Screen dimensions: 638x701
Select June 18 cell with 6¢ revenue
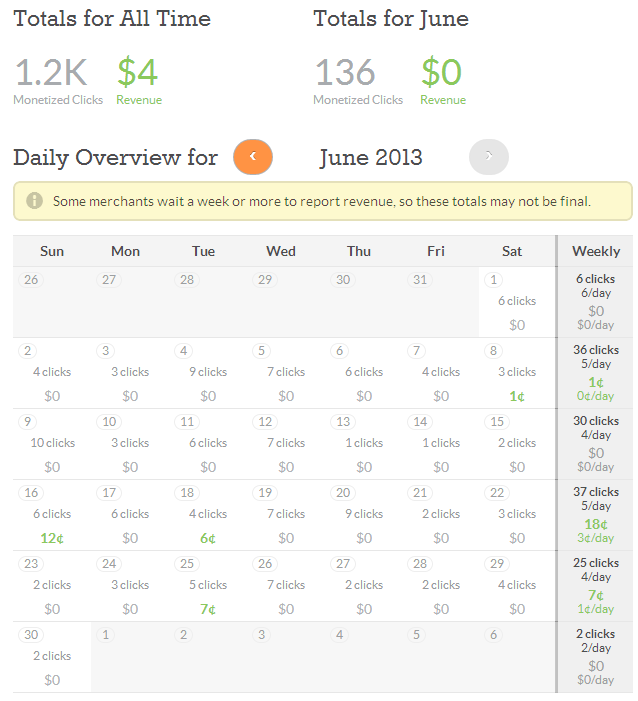(208, 515)
